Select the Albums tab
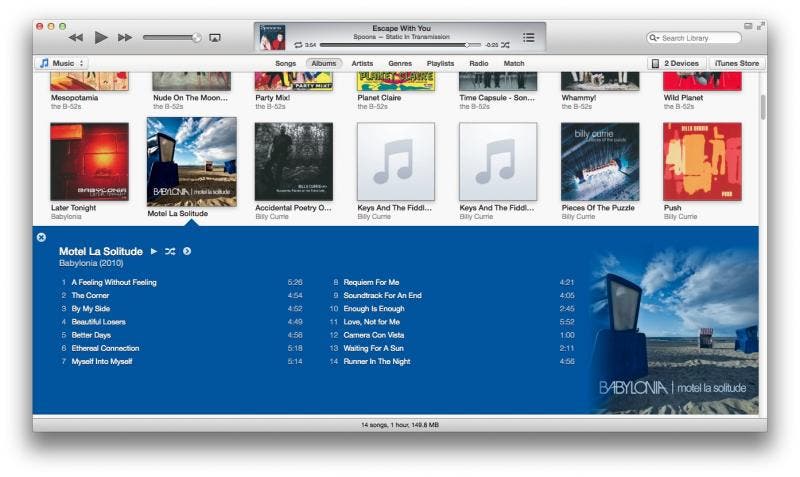The image size is (800, 477). coord(324,63)
